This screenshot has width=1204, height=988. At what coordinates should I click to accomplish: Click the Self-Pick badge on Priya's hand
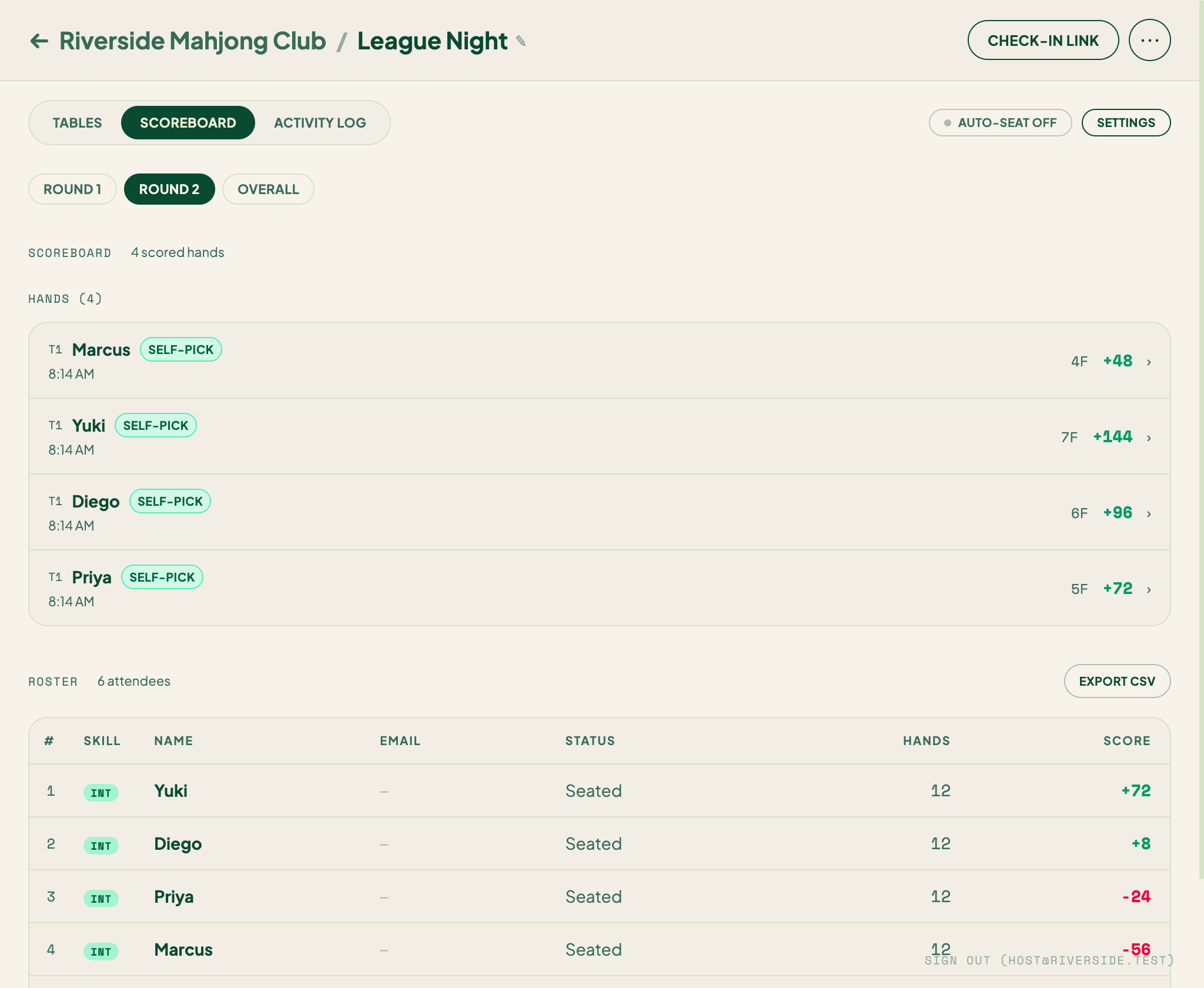pyautogui.click(x=162, y=578)
